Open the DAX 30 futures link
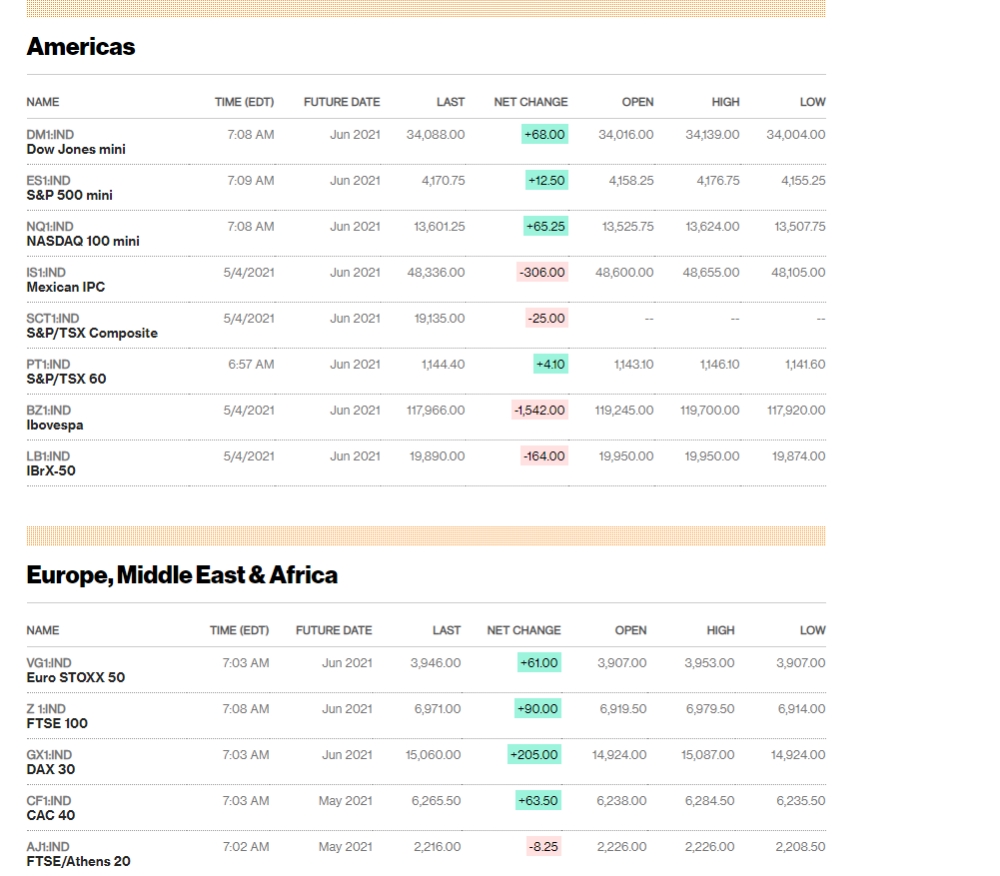This screenshot has width=1000, height=876. point(51,769)
